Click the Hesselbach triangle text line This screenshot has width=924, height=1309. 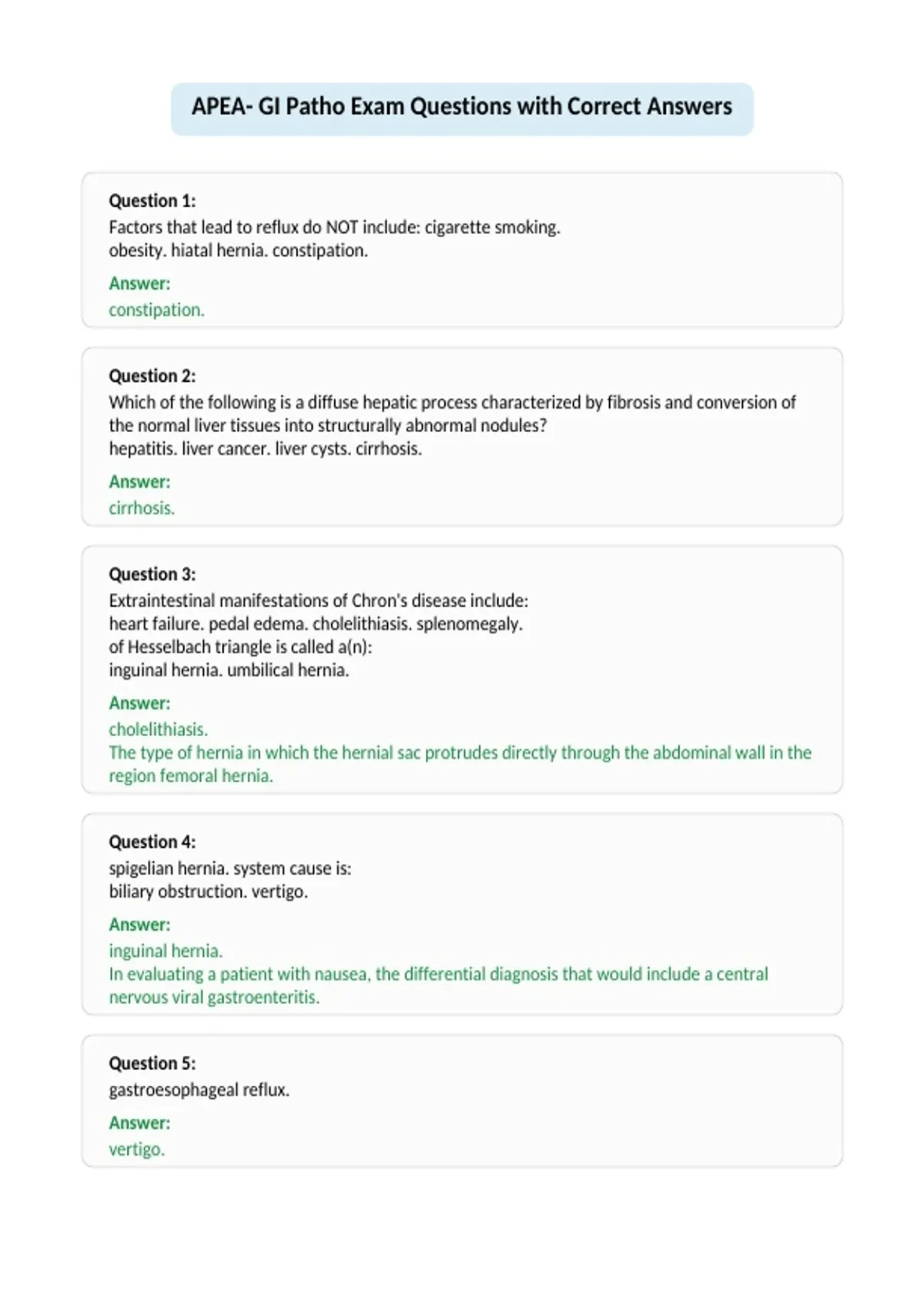[x=240, y=647]
